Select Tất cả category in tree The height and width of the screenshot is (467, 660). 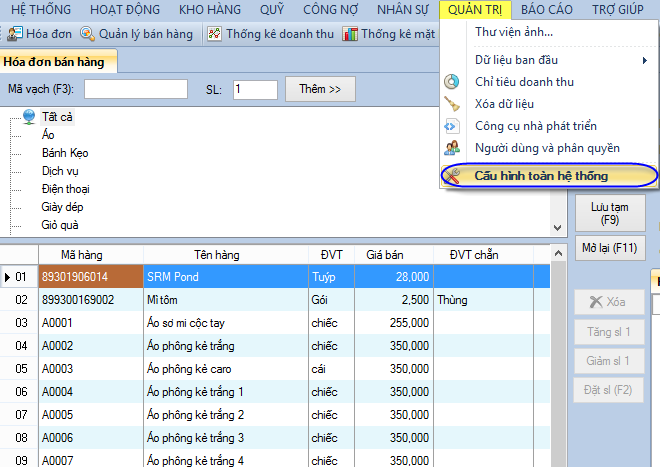click(x=57, y=117)
